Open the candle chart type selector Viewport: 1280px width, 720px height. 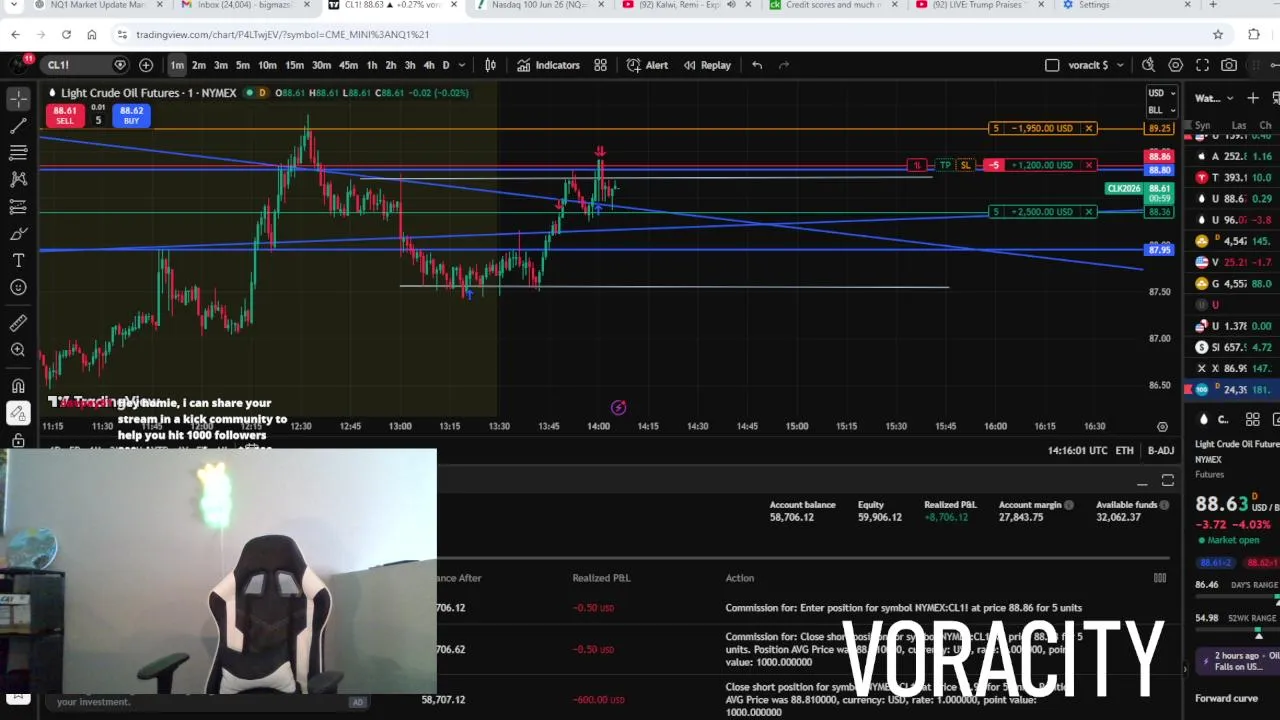coord(491,65)
